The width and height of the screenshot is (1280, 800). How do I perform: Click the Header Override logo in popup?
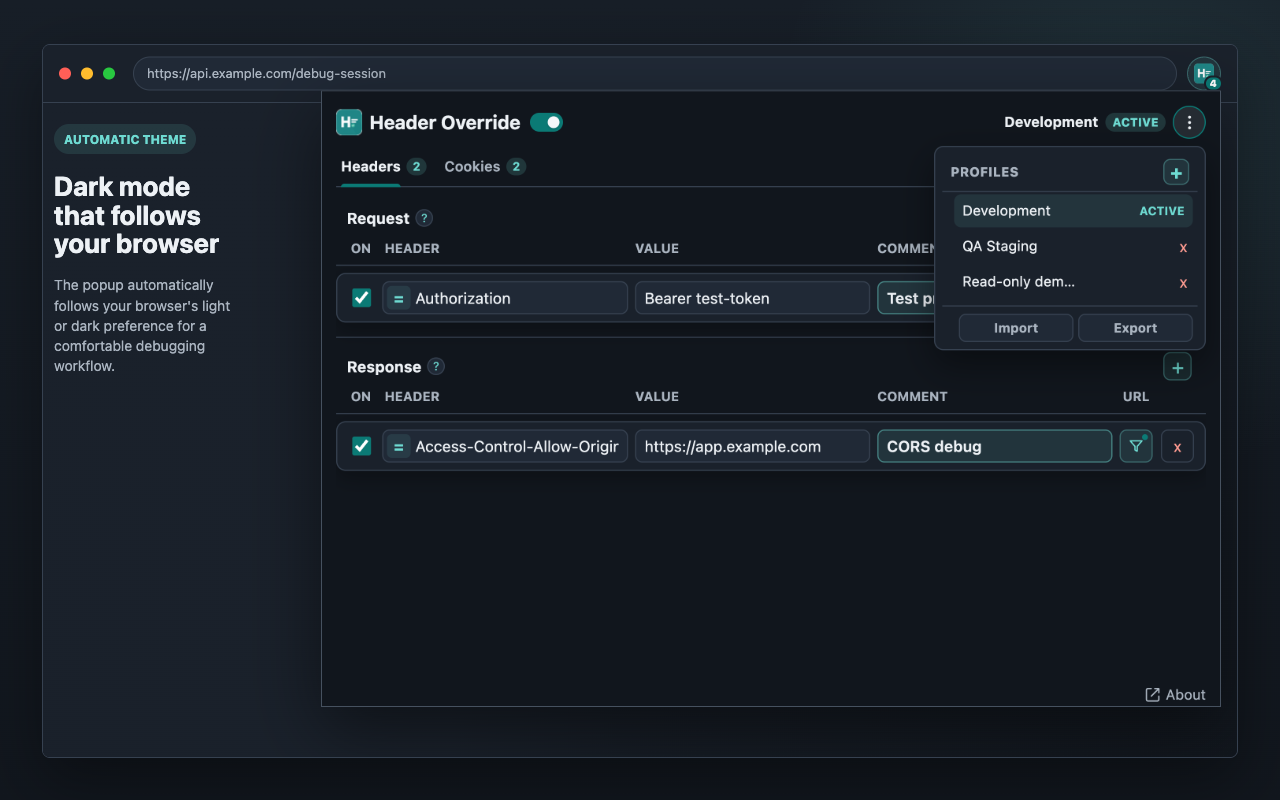click(349, 122)
